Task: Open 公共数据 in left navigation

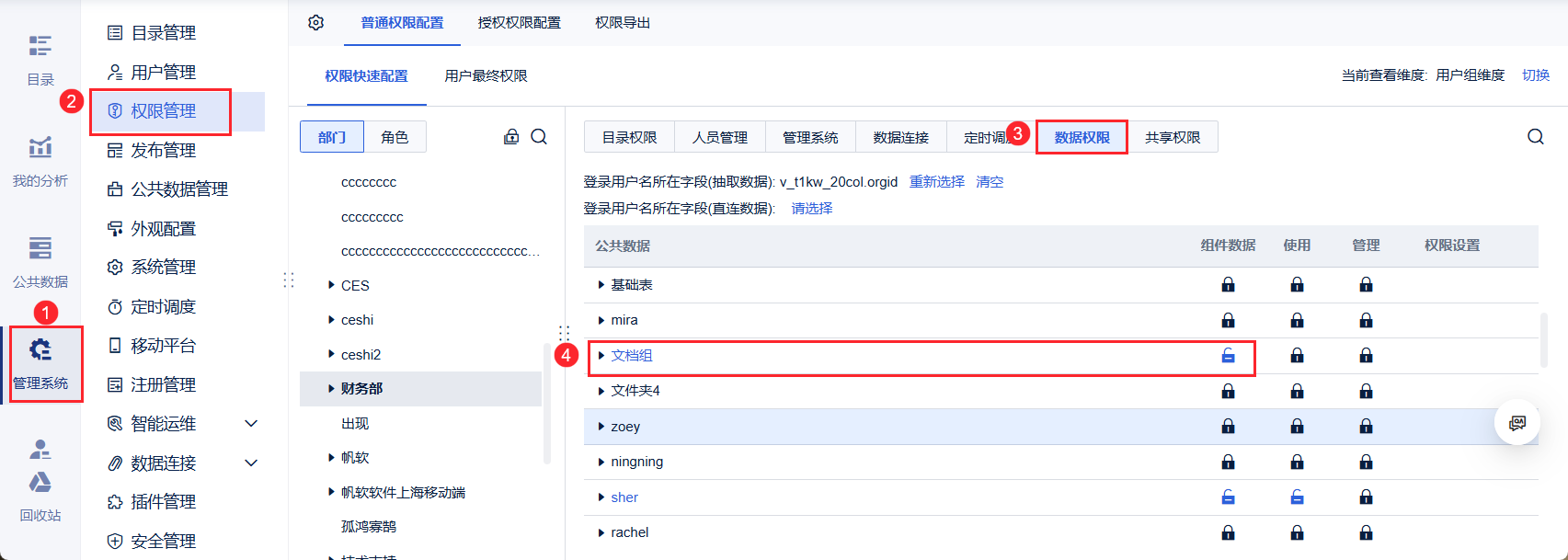Action: coord(40,261)
